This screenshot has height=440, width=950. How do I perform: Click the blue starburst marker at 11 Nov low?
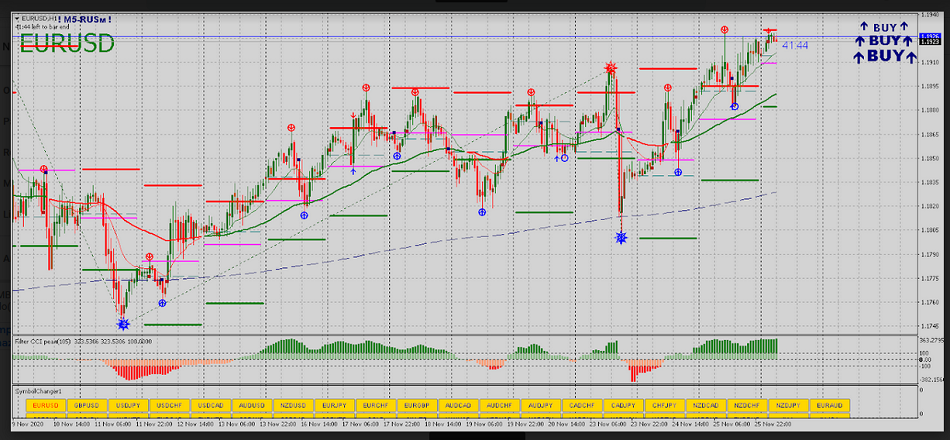click(x=123, y=324)
